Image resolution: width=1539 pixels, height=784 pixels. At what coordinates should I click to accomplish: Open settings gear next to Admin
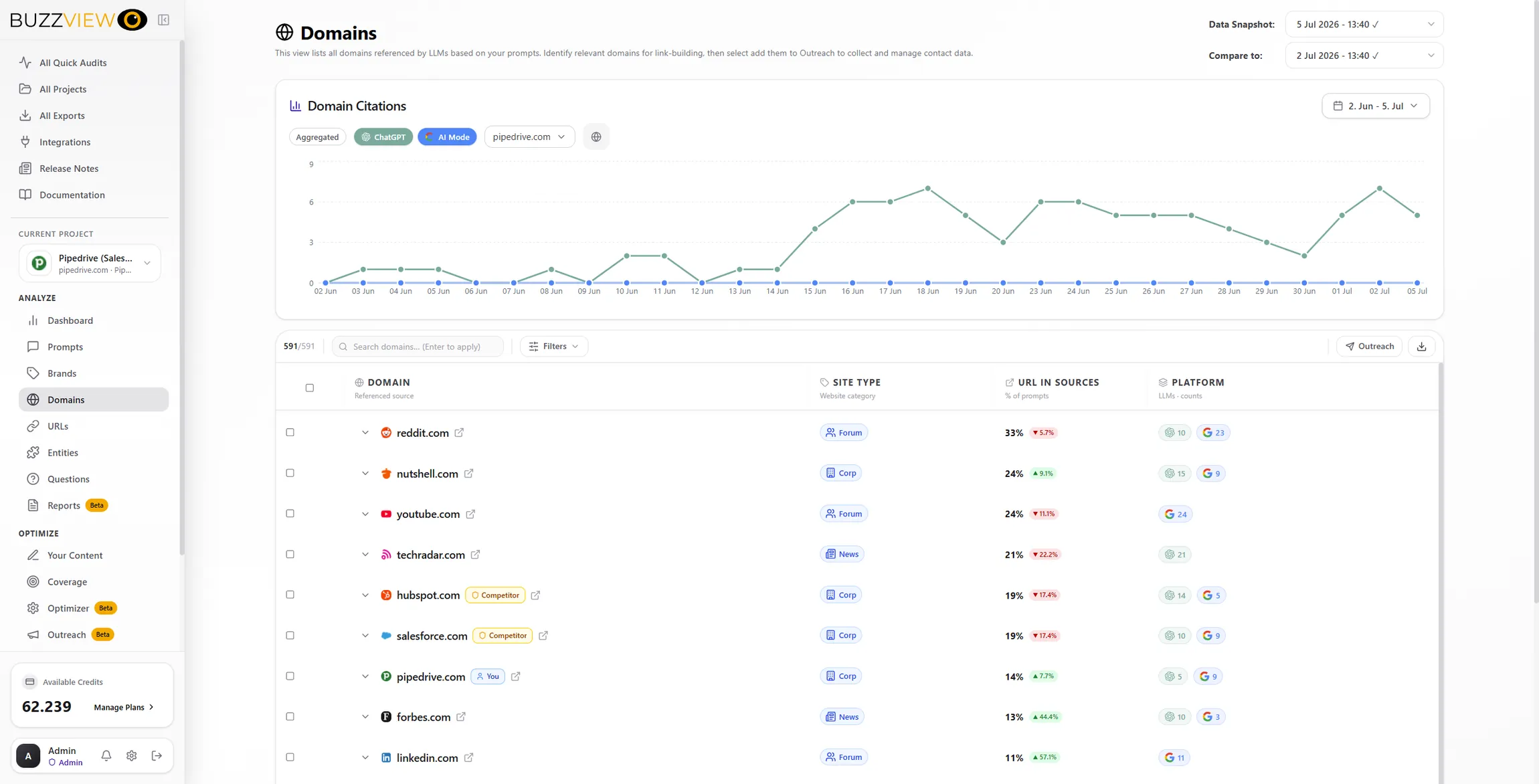(x=132, y=756)
